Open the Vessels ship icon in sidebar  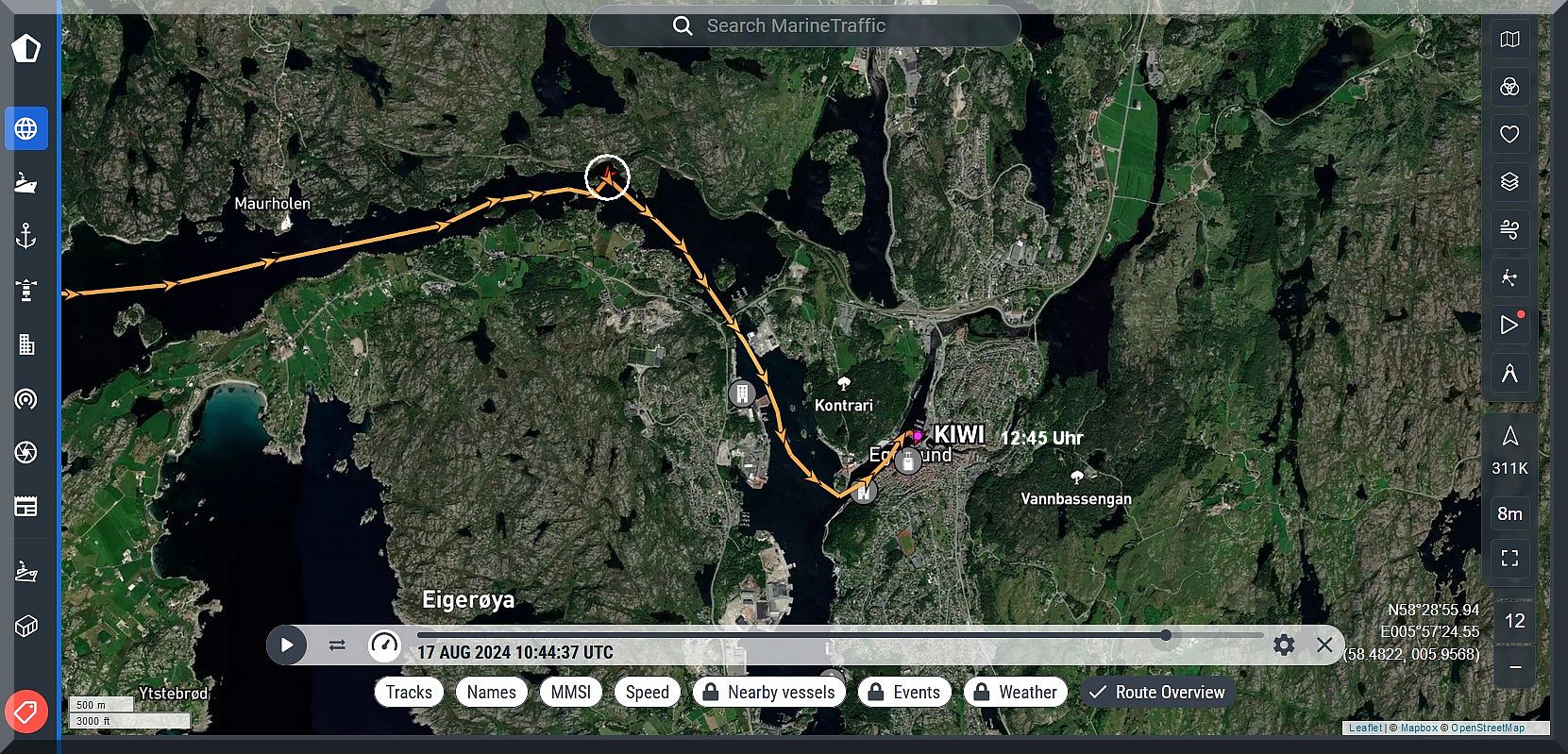(x=26, y=182)
